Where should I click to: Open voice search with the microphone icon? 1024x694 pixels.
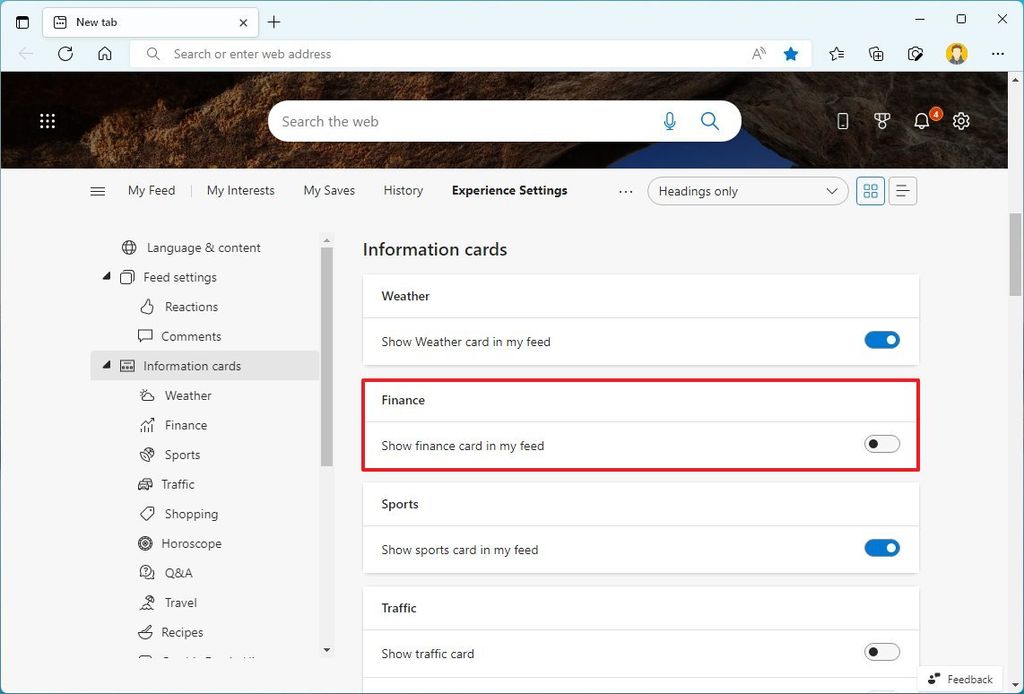point(669,121)
